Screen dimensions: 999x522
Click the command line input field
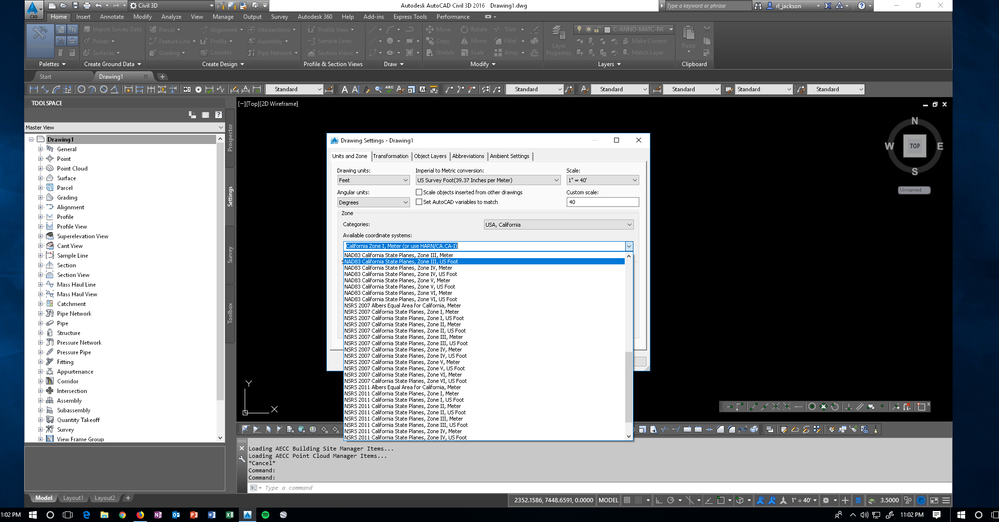[599, 488]
